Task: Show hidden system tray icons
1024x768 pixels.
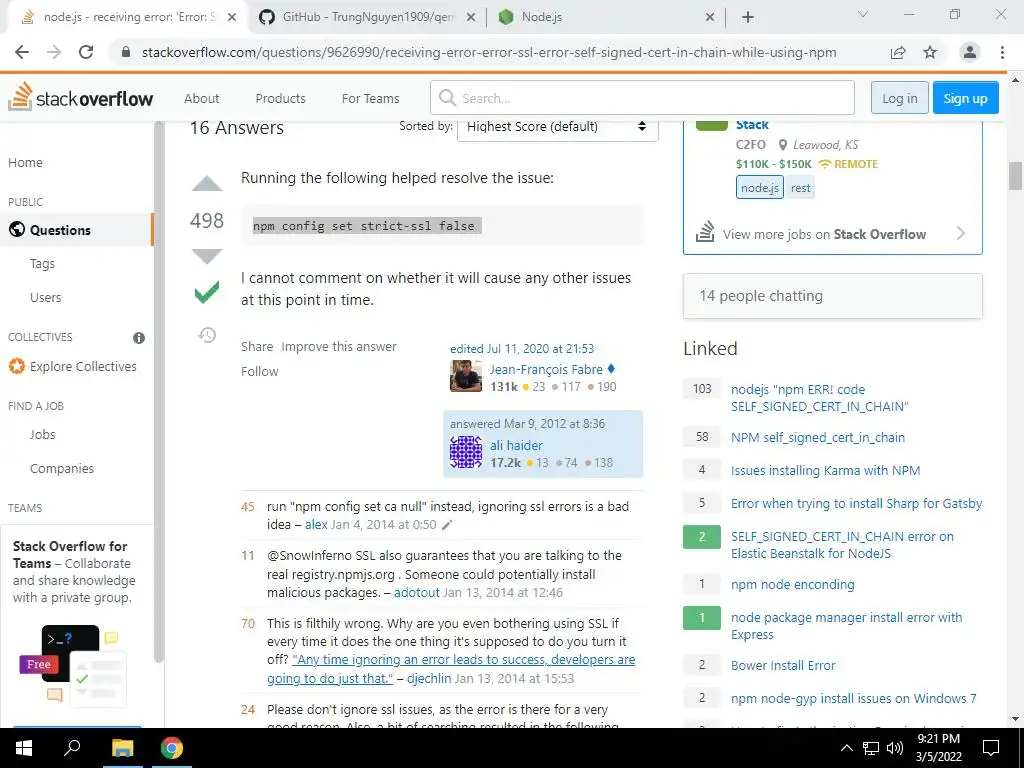Action: tap(846, 748)
